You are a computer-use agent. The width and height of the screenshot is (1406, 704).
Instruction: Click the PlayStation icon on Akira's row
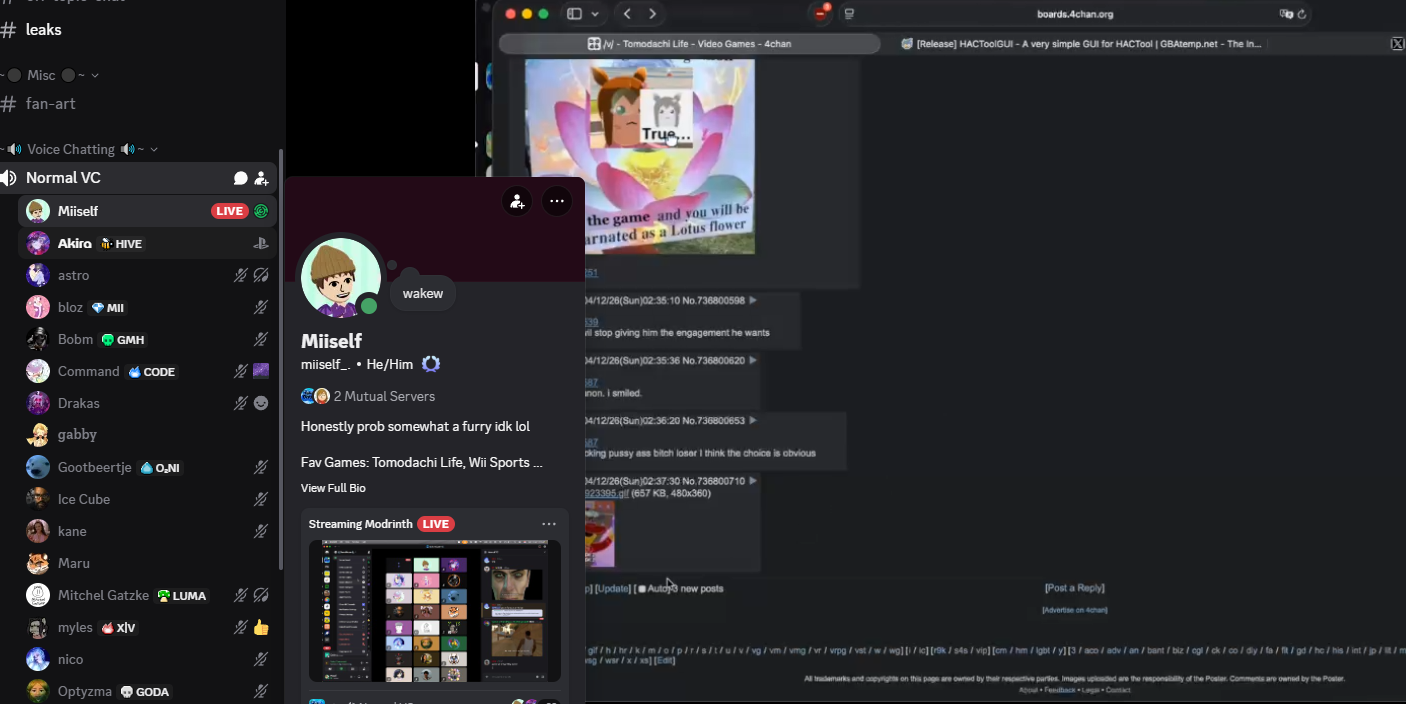tap(261, 243)
